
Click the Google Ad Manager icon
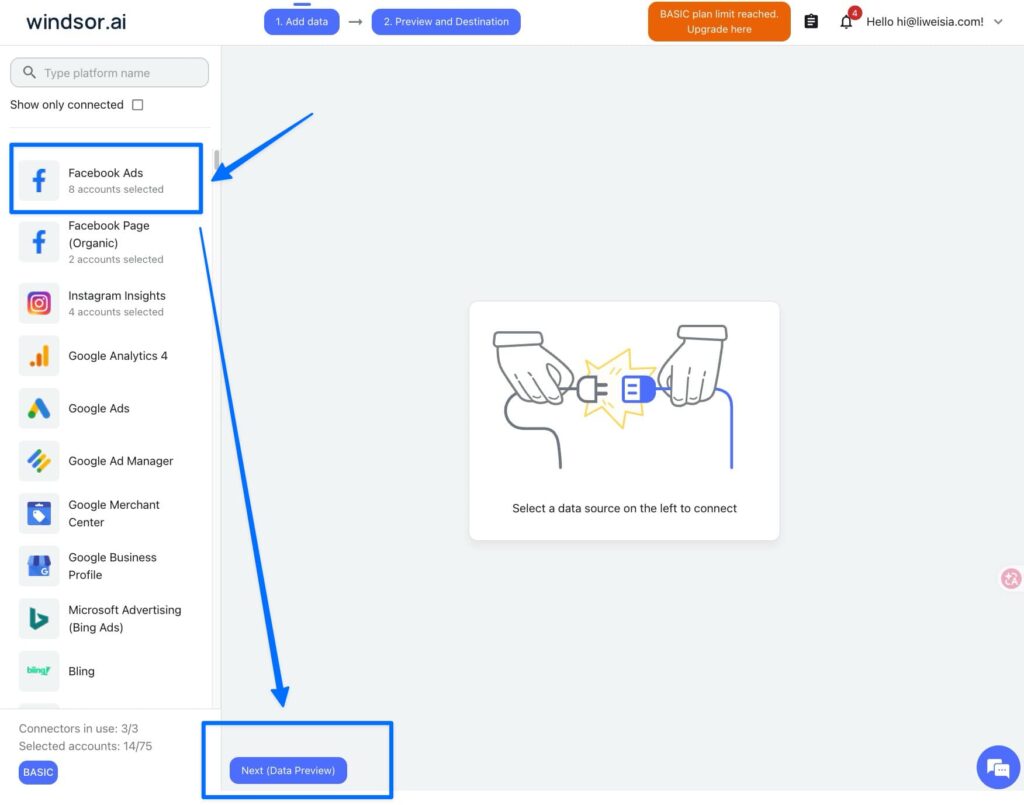[39, 461]
